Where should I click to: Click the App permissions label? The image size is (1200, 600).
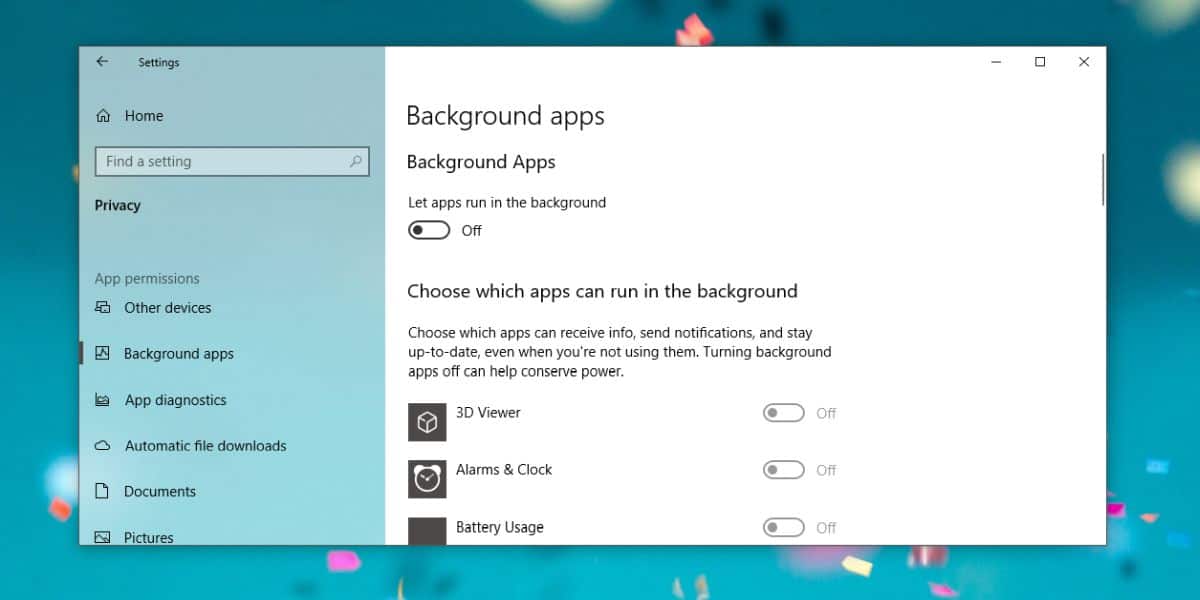[x=147, y=279]
